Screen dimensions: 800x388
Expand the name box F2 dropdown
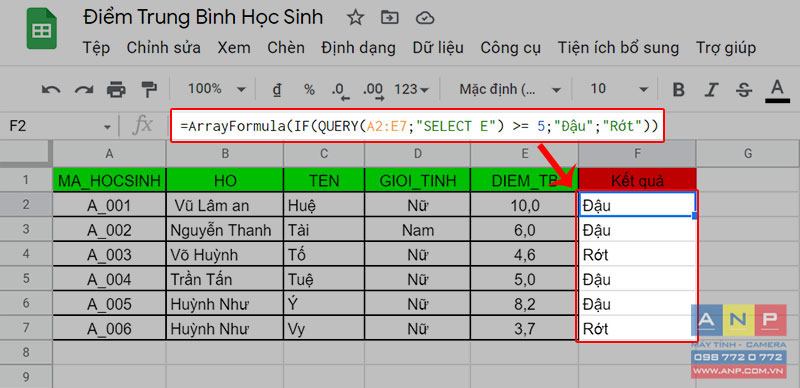[107, 127]
